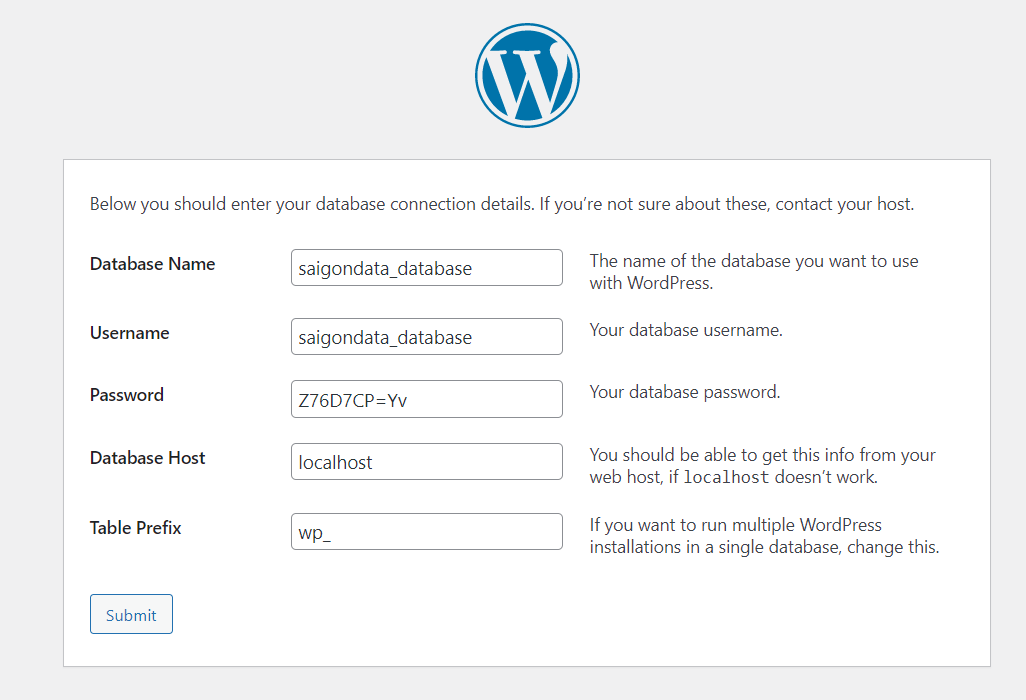
Task: Click the WordPress logo
Action: (x=527, y=76)
